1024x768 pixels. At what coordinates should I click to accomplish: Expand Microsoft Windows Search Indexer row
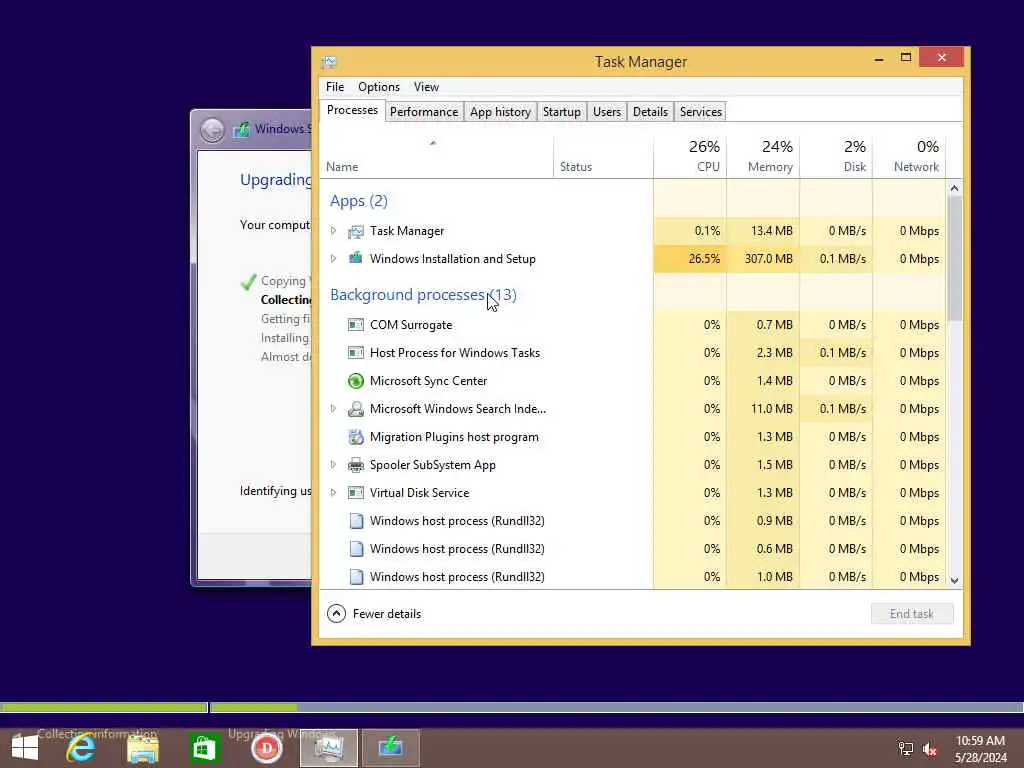(333, 409)
